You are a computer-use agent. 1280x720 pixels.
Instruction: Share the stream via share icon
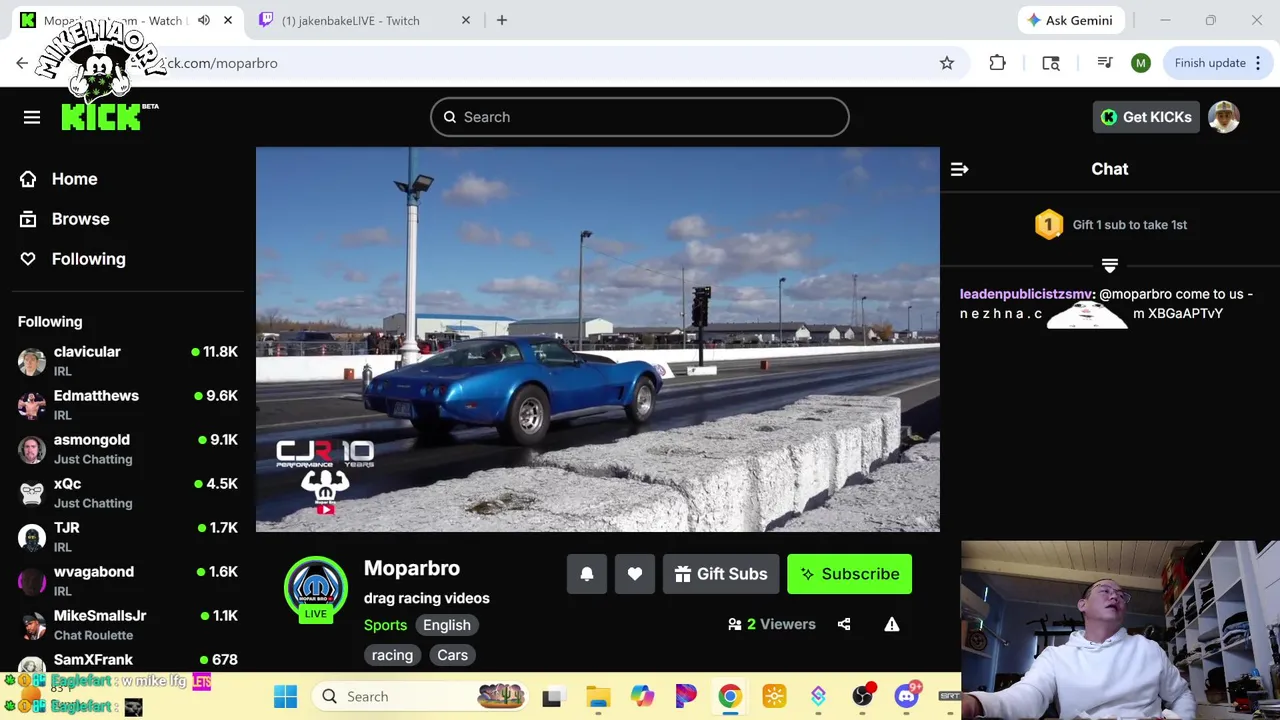point(844,624)
